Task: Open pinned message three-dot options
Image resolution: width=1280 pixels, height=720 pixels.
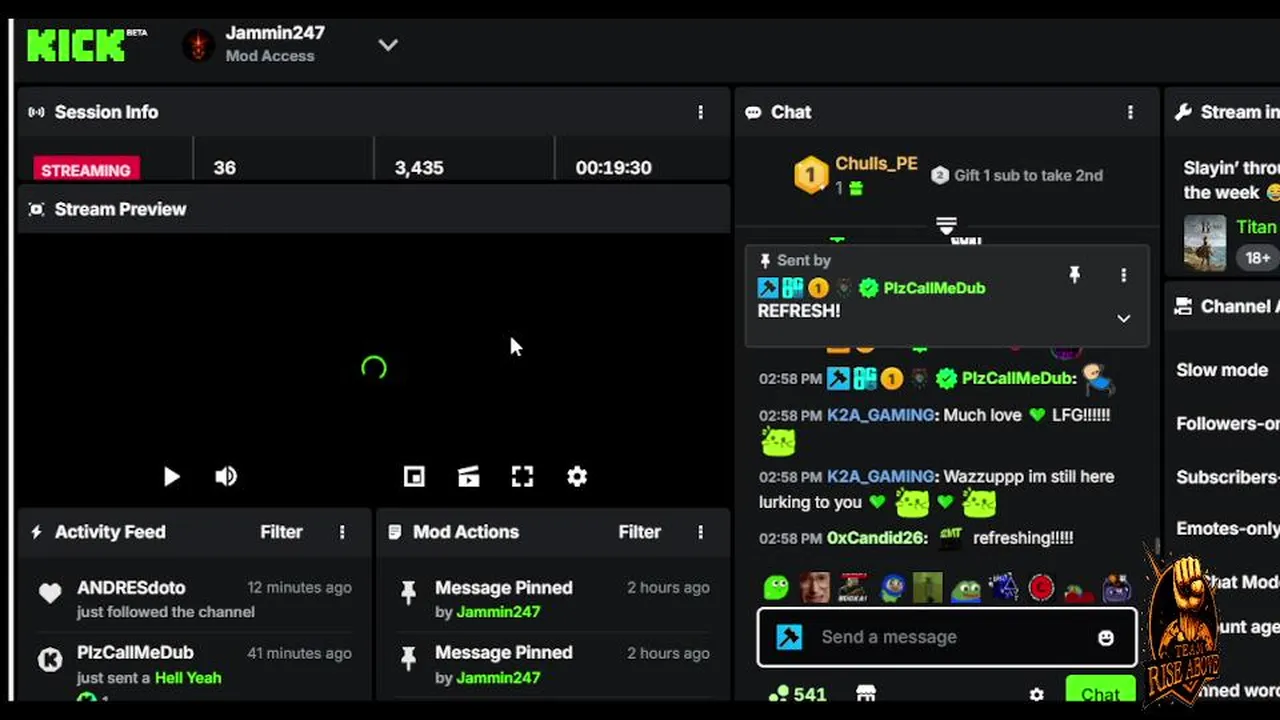Action: (x=1123, y=274)
